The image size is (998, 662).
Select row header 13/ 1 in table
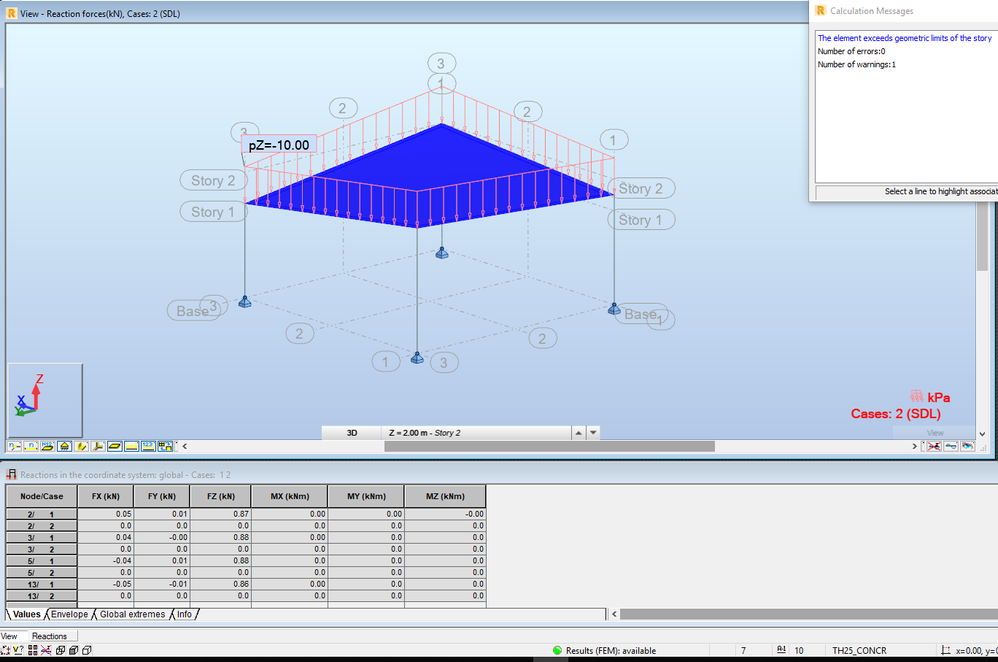pyautogui.click(x=41, y=584)
